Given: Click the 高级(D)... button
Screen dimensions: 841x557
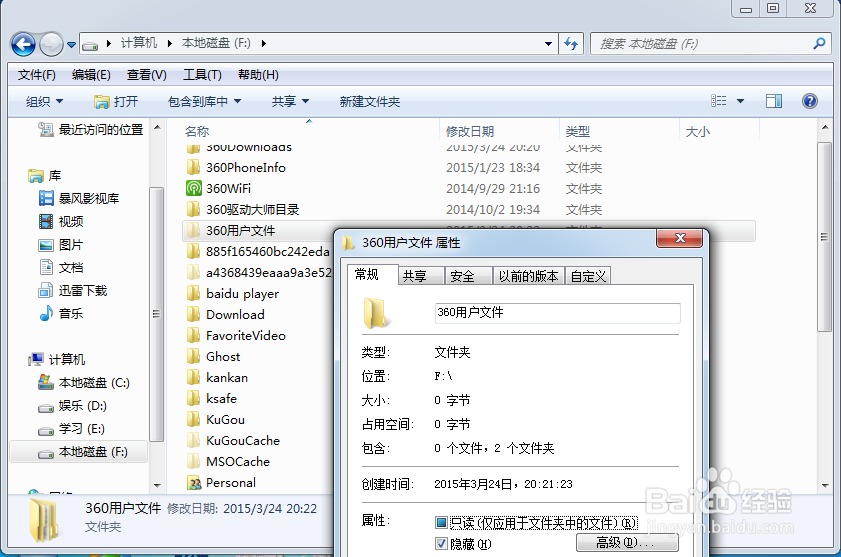Looking at the screenshot, I should click(x=627, y=543).
